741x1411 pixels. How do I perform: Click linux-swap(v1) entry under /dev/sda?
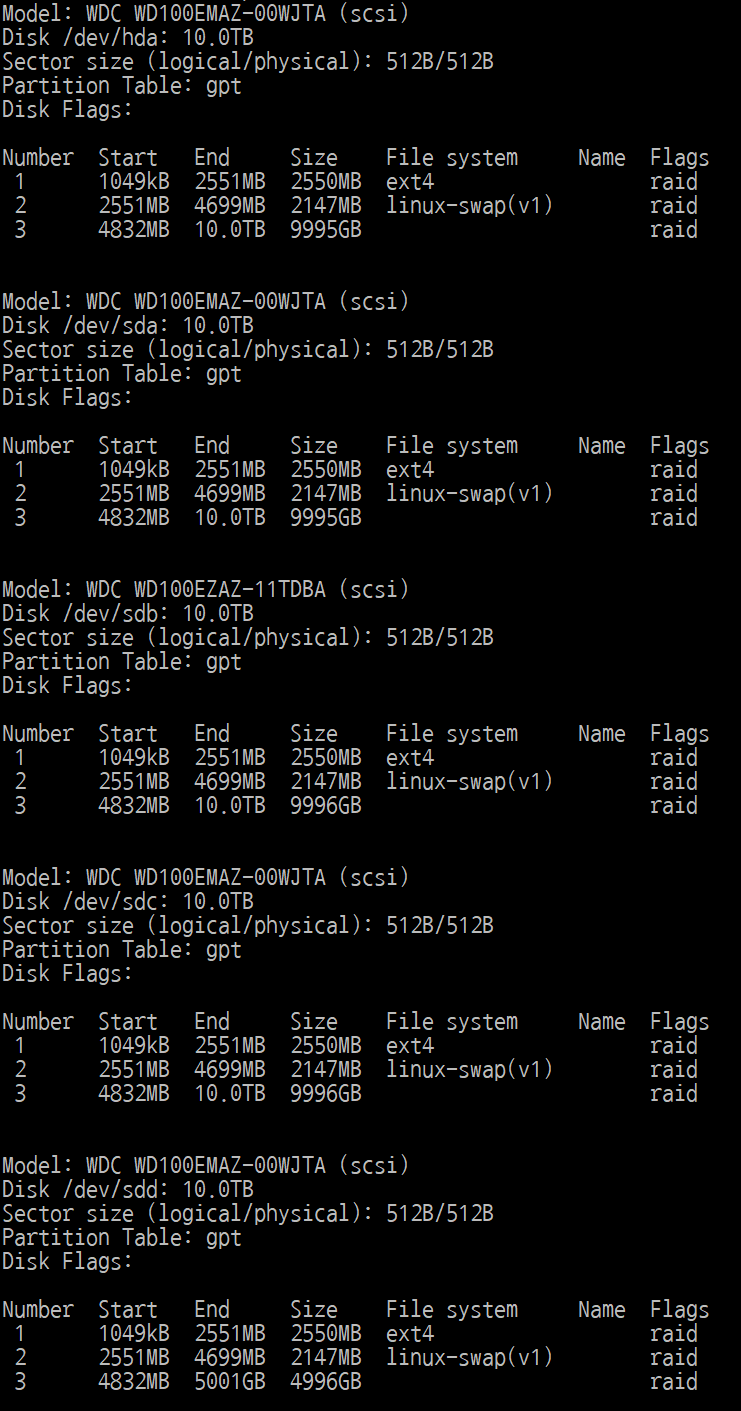coord(469,494)
